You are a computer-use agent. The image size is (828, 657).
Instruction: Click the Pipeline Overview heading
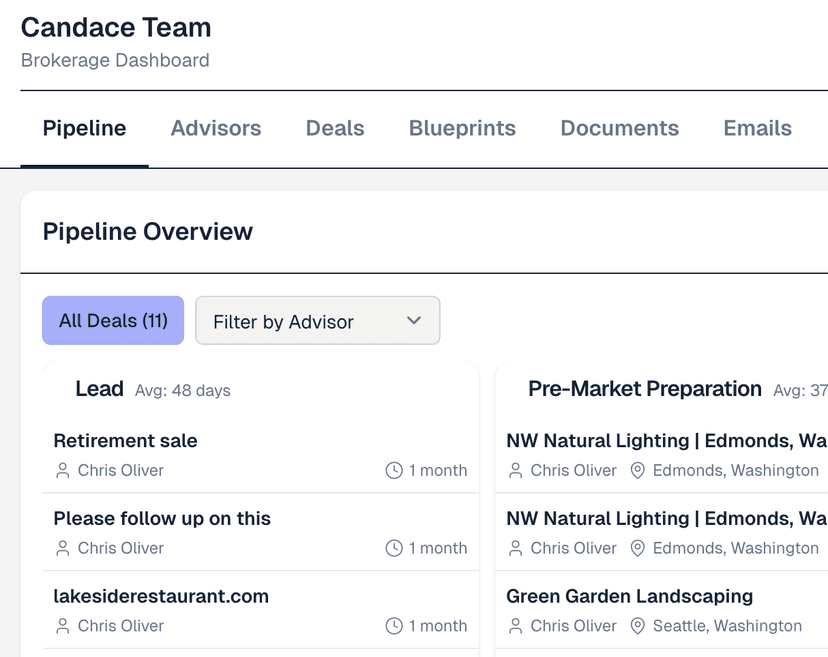click(148, 231)
